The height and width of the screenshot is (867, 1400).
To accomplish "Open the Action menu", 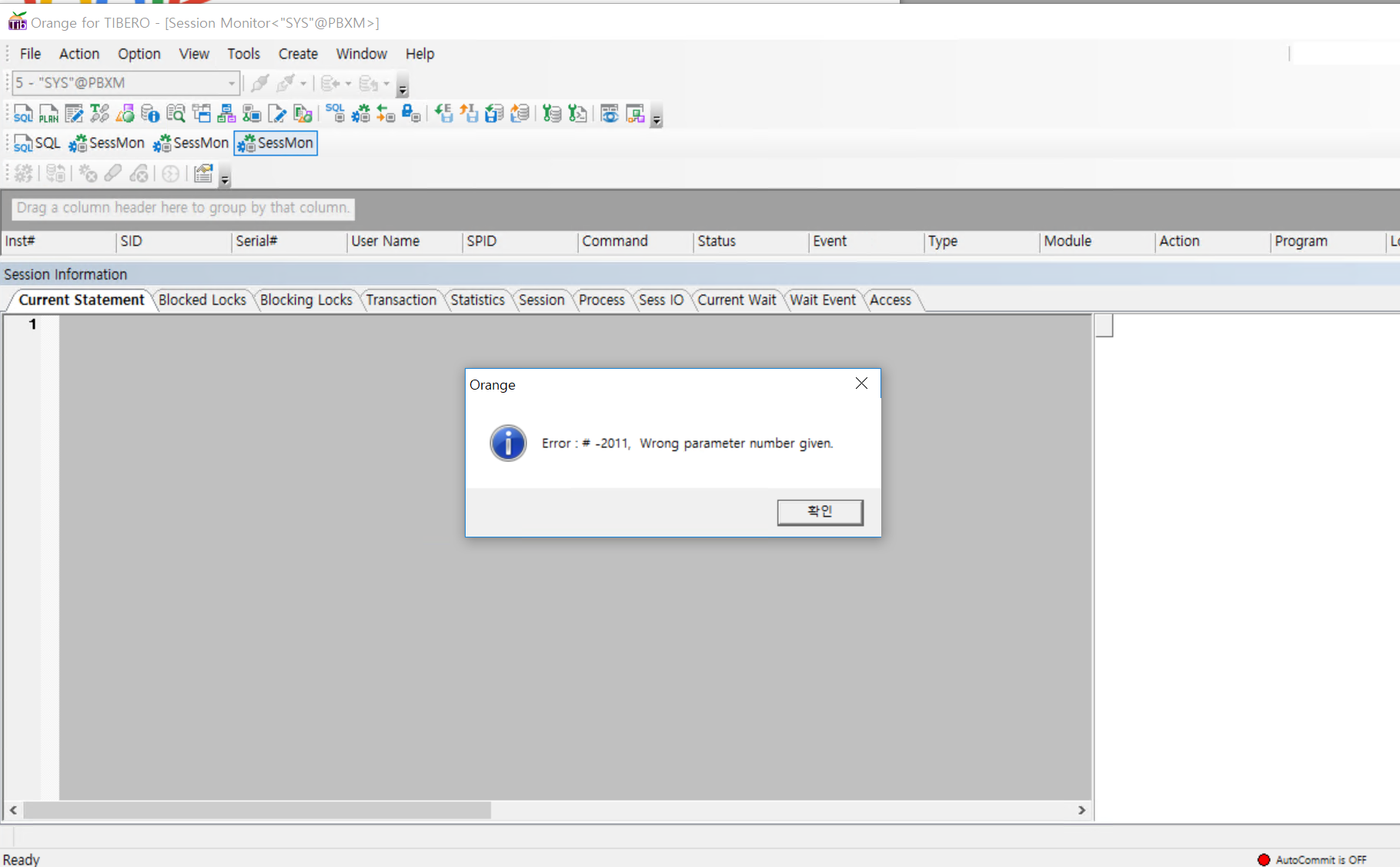I will [x=79, y=54].
